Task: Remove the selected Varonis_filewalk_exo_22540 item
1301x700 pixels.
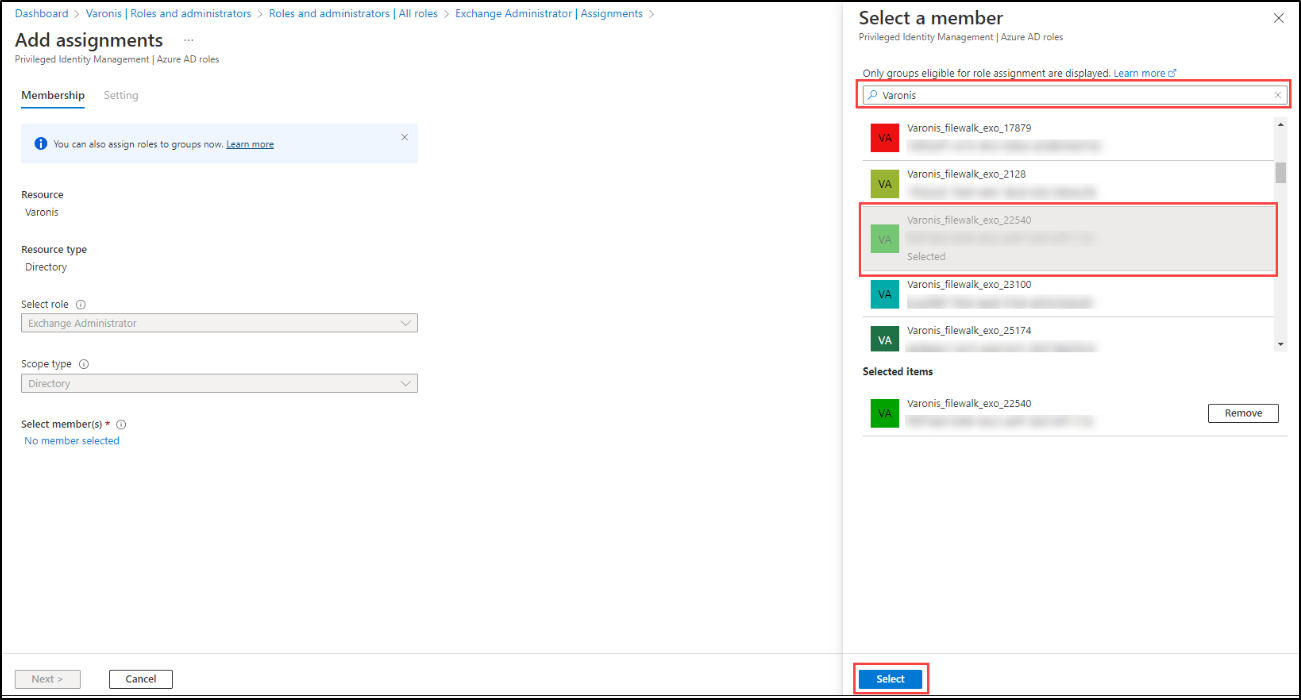Action: point(1243,413)
